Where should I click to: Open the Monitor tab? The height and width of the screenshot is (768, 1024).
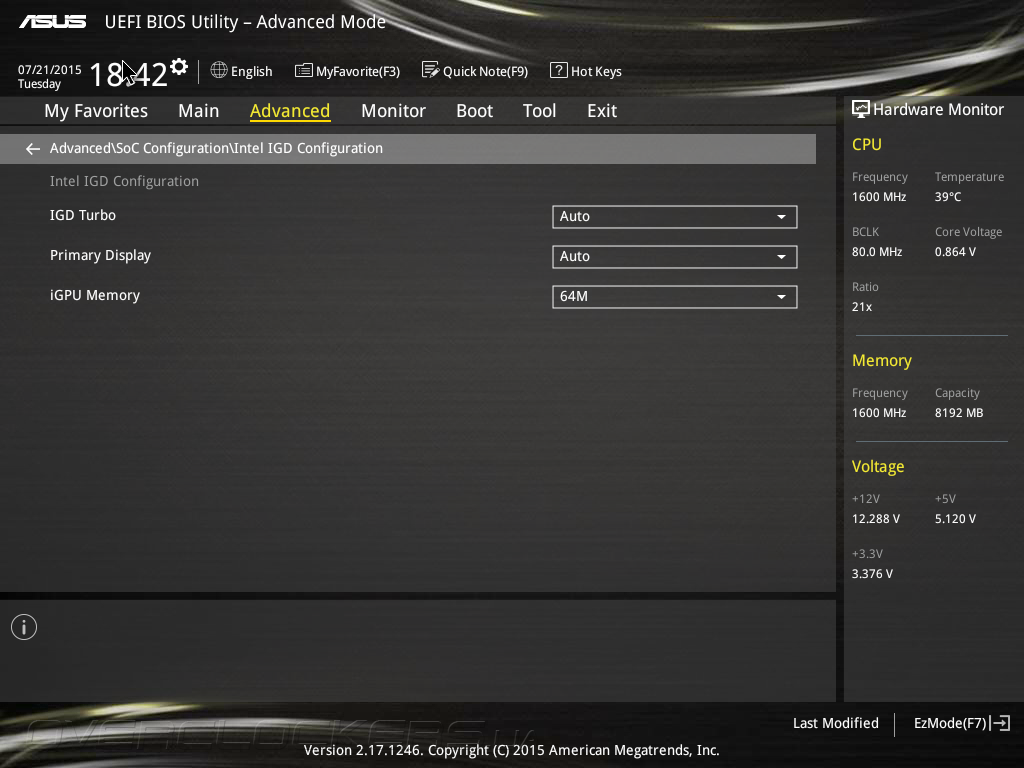393,111
